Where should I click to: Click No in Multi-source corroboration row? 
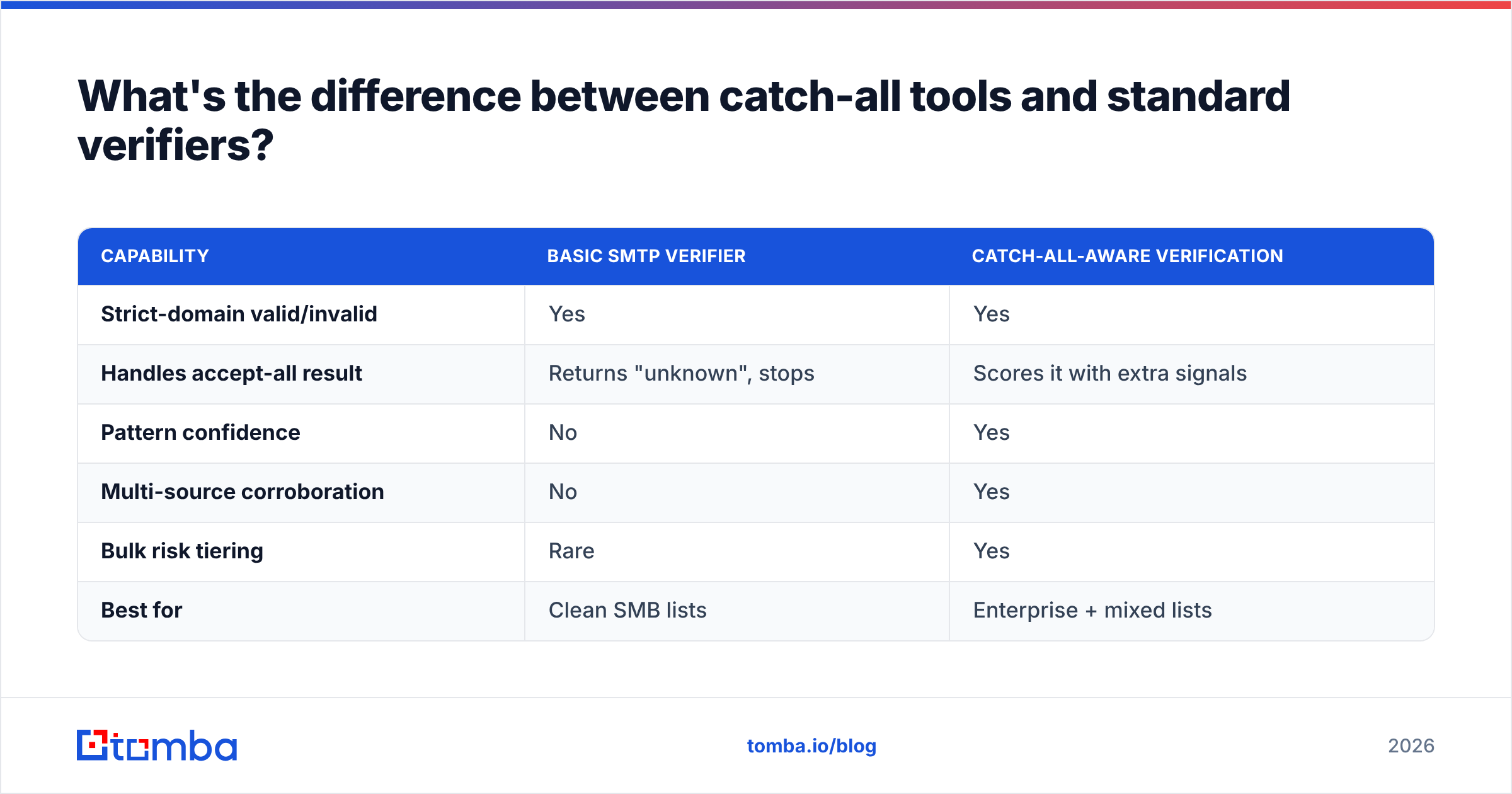pyautogui.click(x=563, y=492)
